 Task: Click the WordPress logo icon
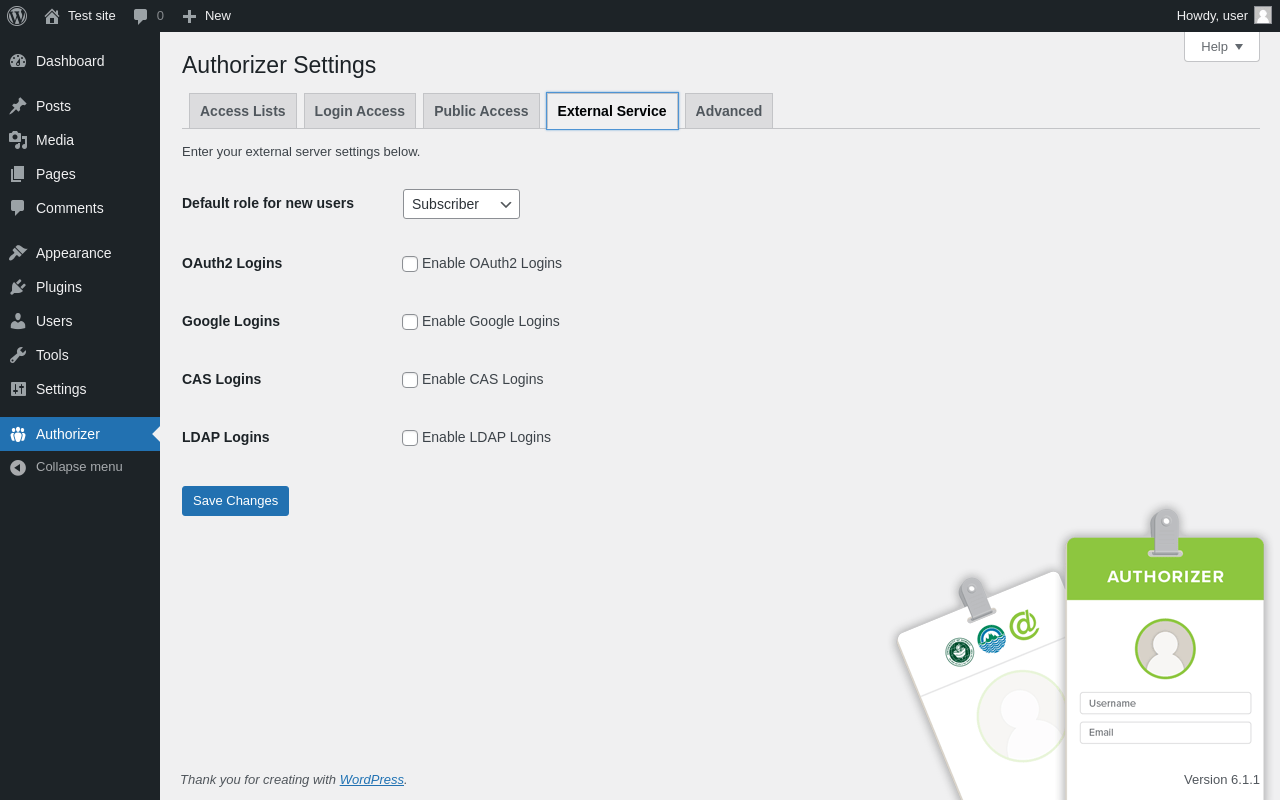pos(17,16)
